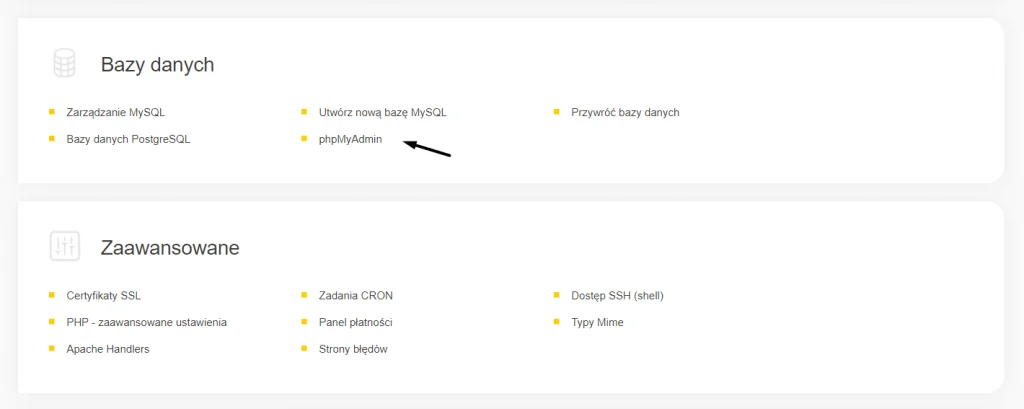This screenshot has width=1024, height=409.
Task: Select Apache Handlers
Action: click(108, 349)
